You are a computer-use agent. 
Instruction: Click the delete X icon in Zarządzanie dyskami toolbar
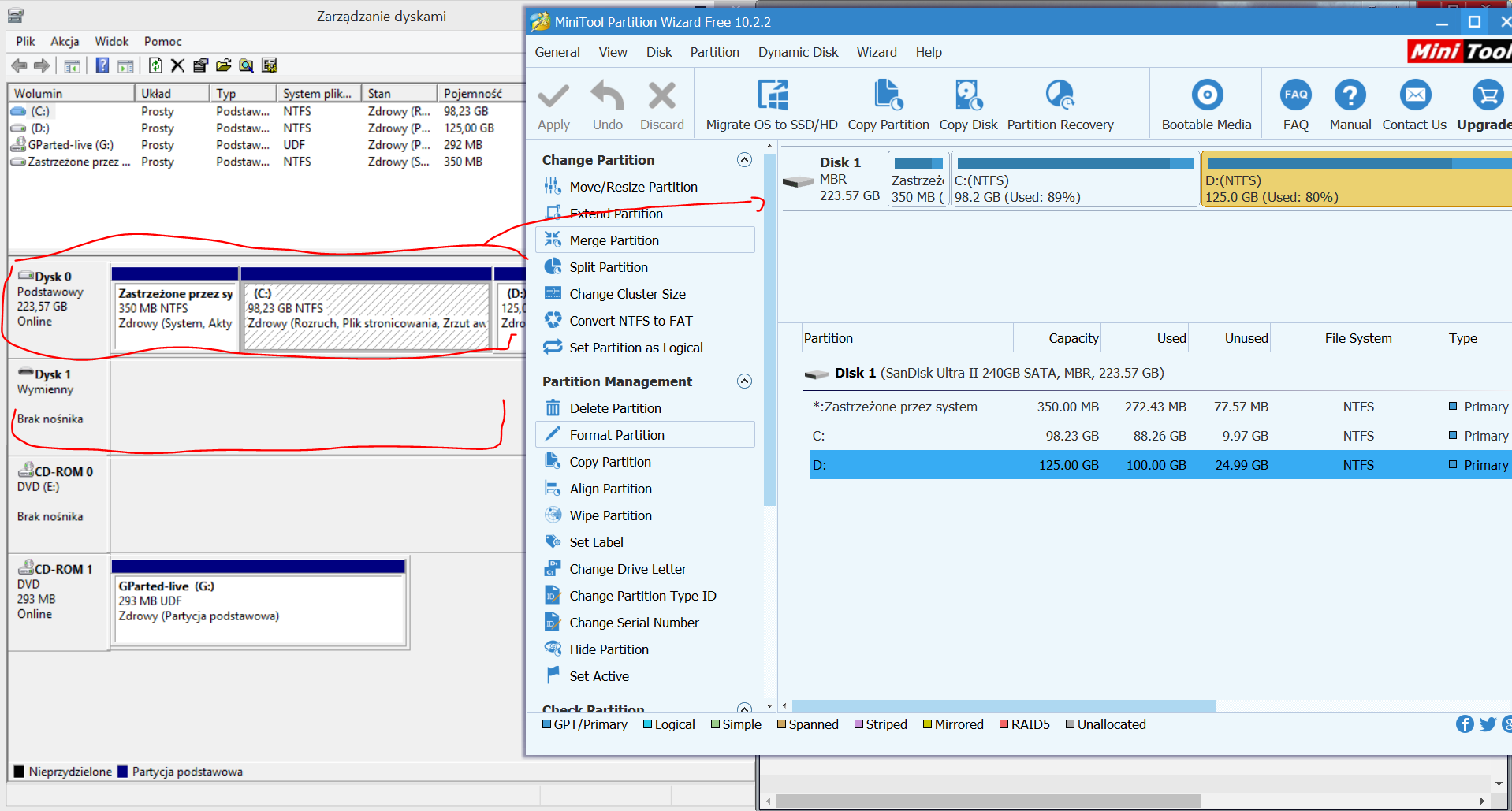click(177, 65)
